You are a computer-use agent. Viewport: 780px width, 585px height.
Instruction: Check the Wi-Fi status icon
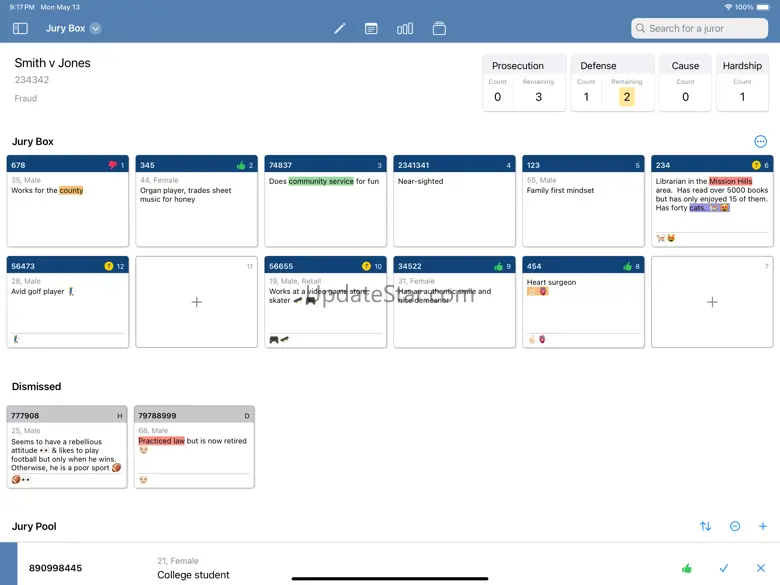[728, 7]
